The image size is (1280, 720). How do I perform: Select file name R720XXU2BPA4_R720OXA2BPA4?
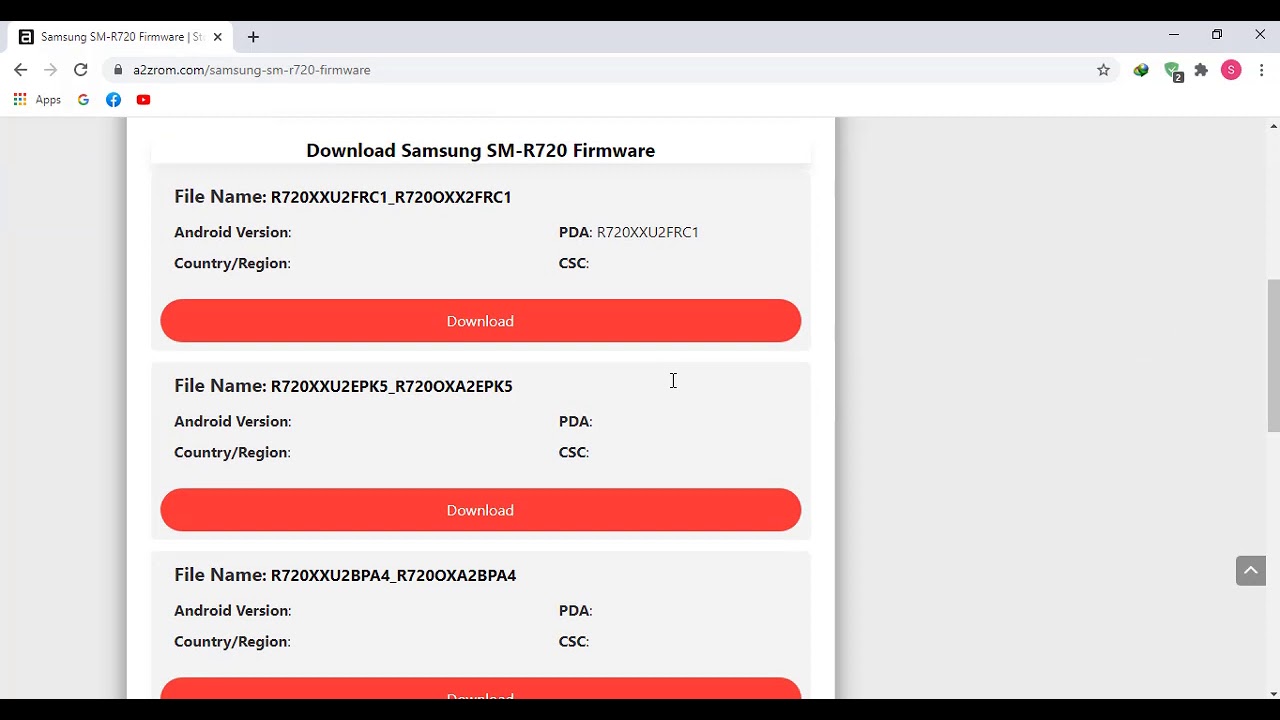(394, 575)
